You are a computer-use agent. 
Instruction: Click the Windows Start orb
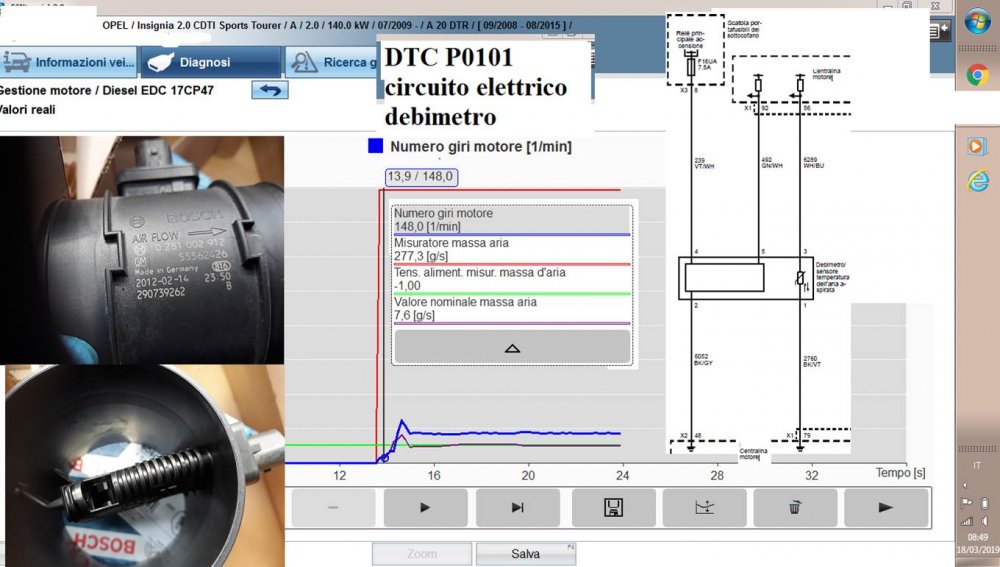pos(977,22)
